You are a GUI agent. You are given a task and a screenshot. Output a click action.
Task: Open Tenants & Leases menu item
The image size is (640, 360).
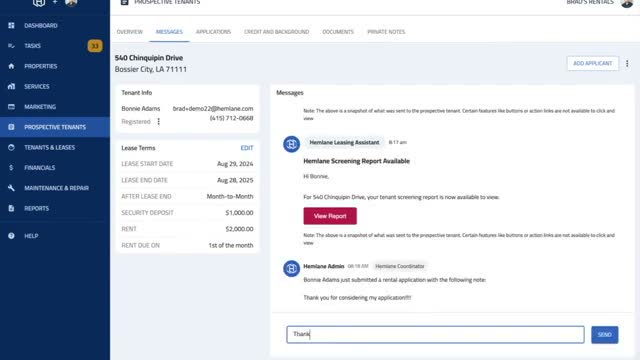[55, 147]
